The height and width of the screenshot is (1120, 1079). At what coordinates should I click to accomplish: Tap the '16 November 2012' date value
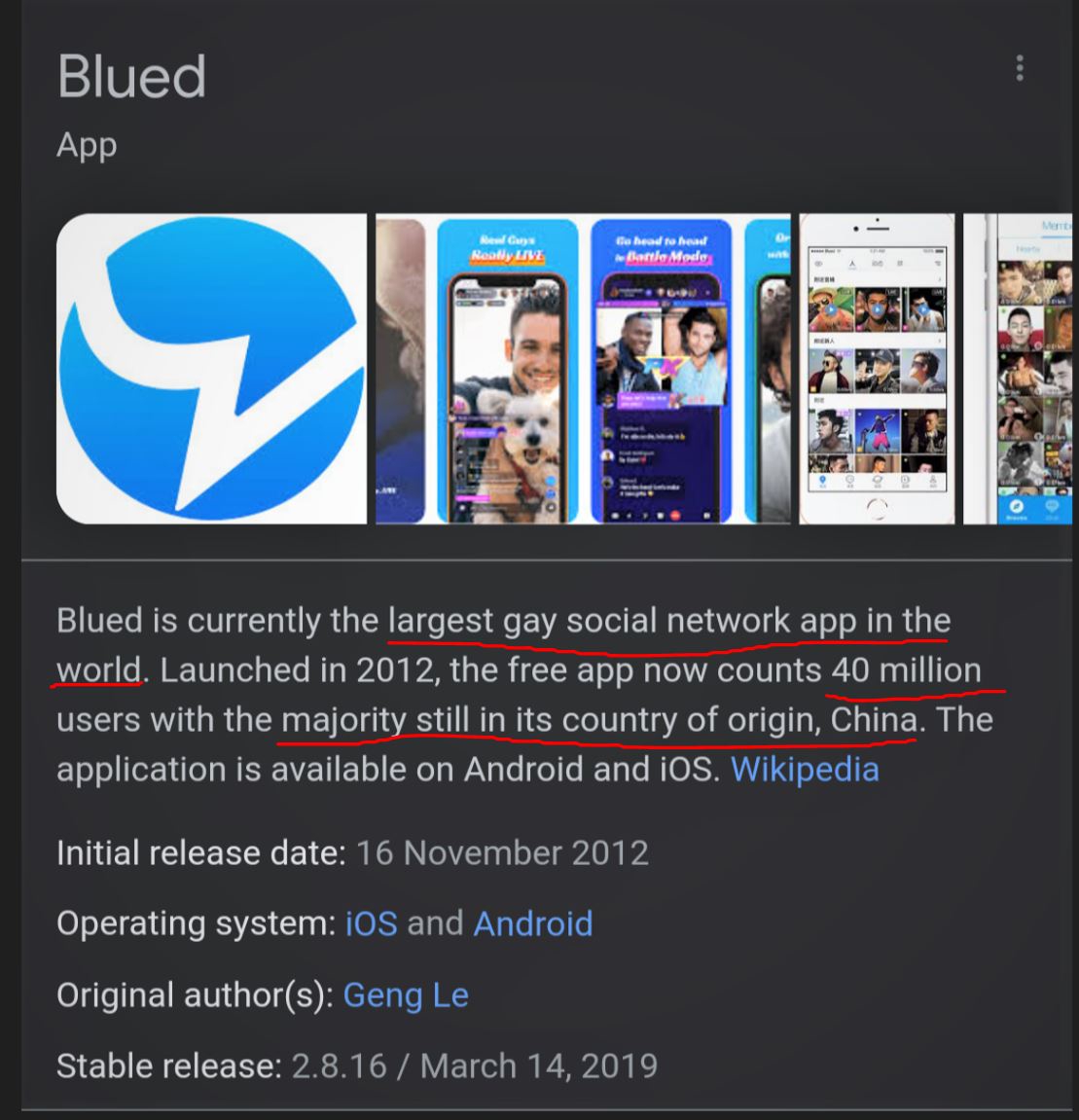pyautogui.click(x=502, y=852)
